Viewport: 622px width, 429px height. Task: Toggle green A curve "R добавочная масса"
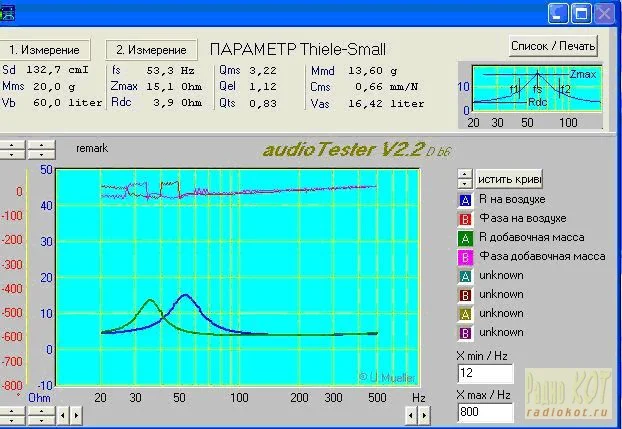[464, 237]
